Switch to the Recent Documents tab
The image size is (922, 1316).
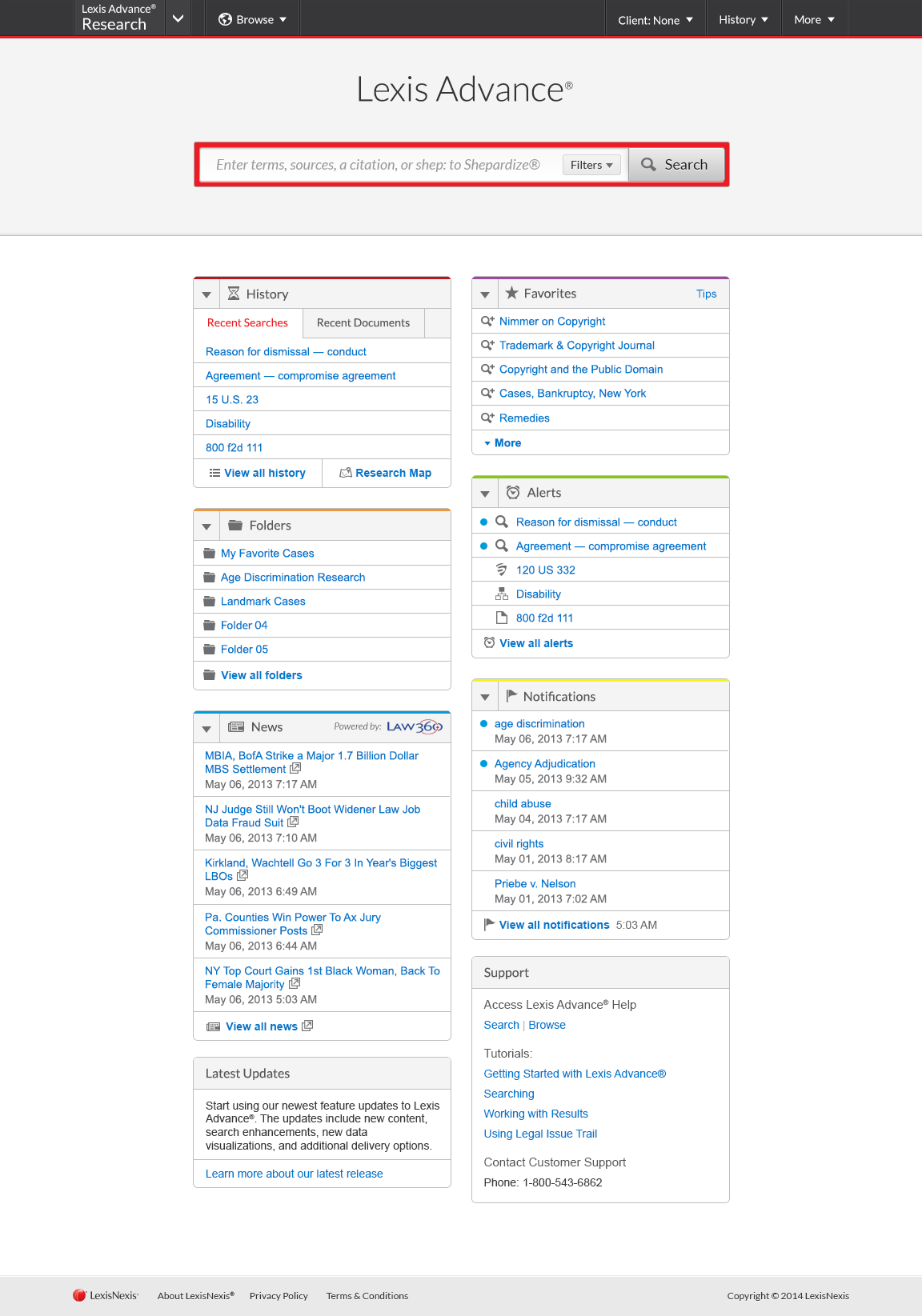(363, 322)
